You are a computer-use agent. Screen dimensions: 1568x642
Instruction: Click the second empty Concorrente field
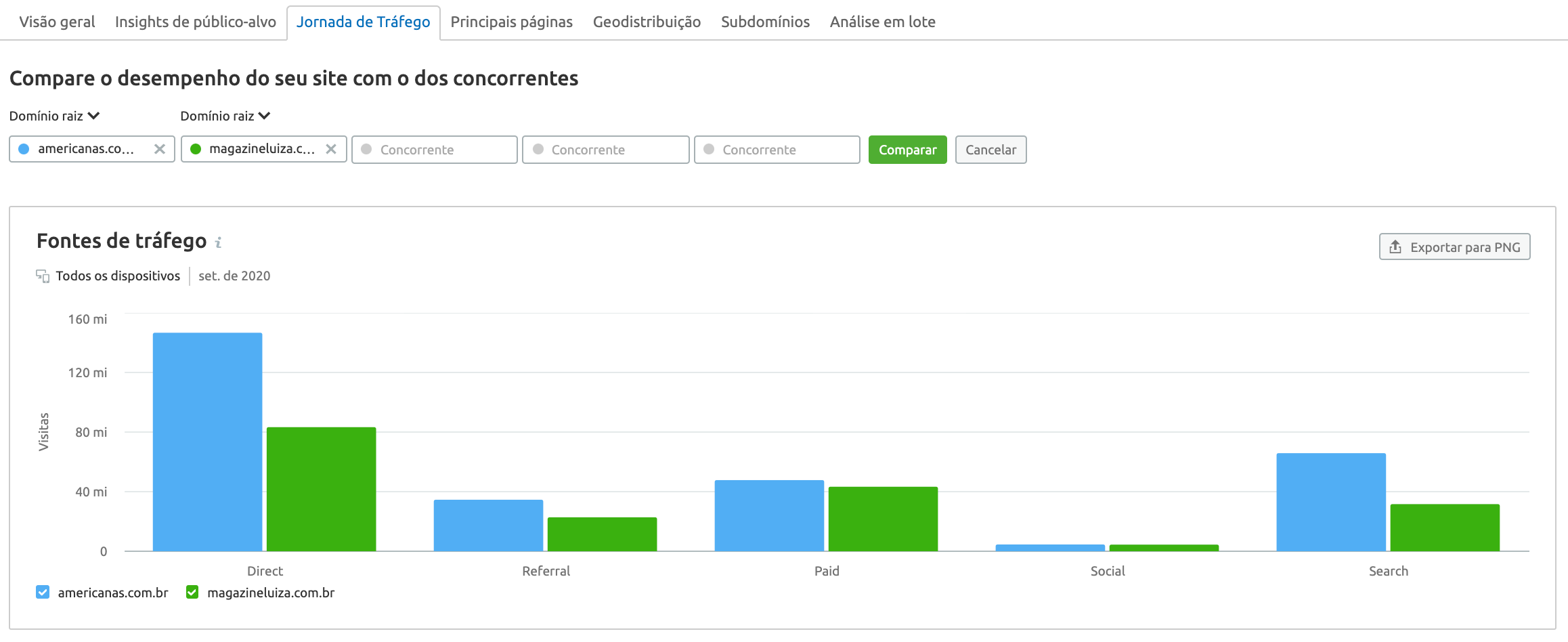point(606,150)
